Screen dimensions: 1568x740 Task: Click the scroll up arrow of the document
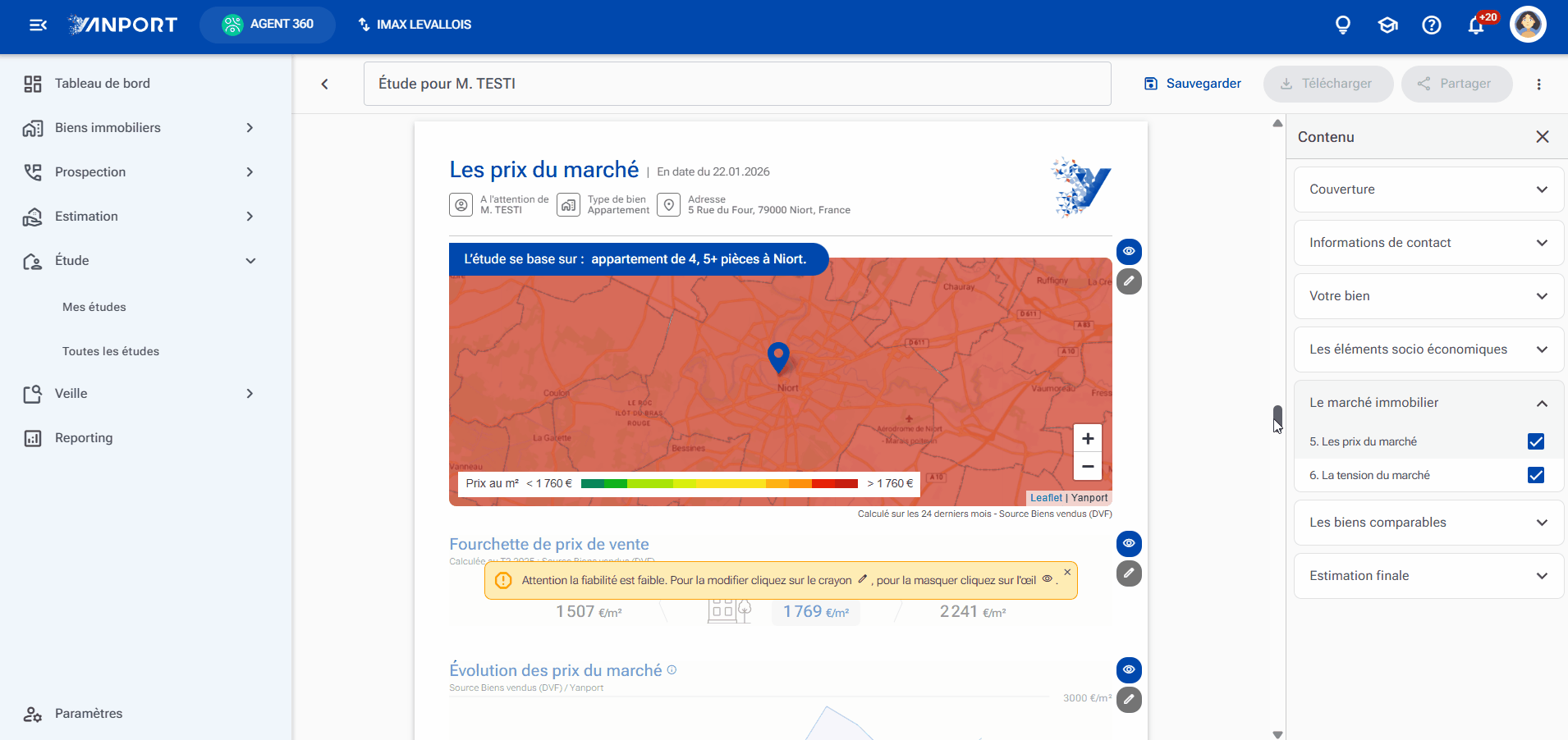point(1277,124)
